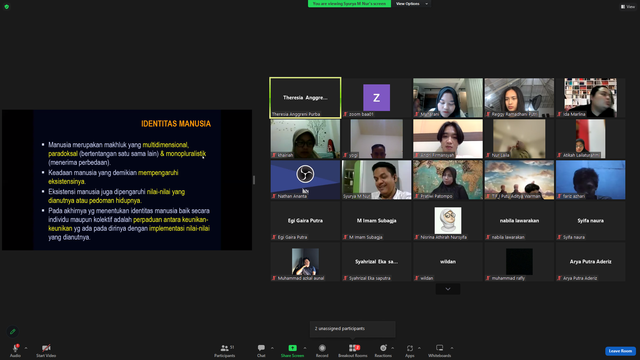
Task: Click muted mic icon on muhammad rafly
Action: (488, 278)
